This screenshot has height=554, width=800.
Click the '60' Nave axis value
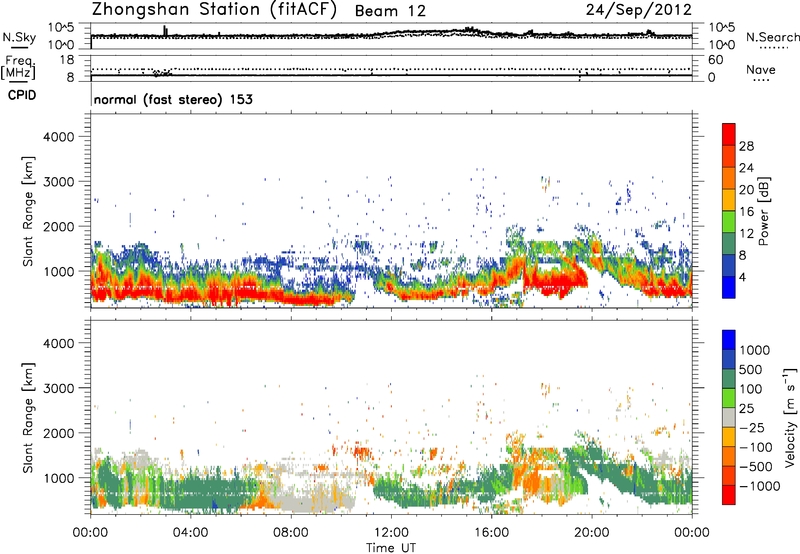(715, 60)
